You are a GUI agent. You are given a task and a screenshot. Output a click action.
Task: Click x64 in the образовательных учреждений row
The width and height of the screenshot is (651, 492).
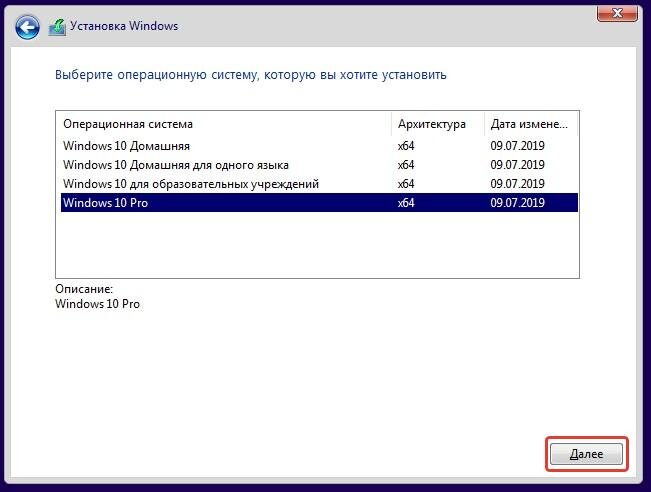[406, 184]
